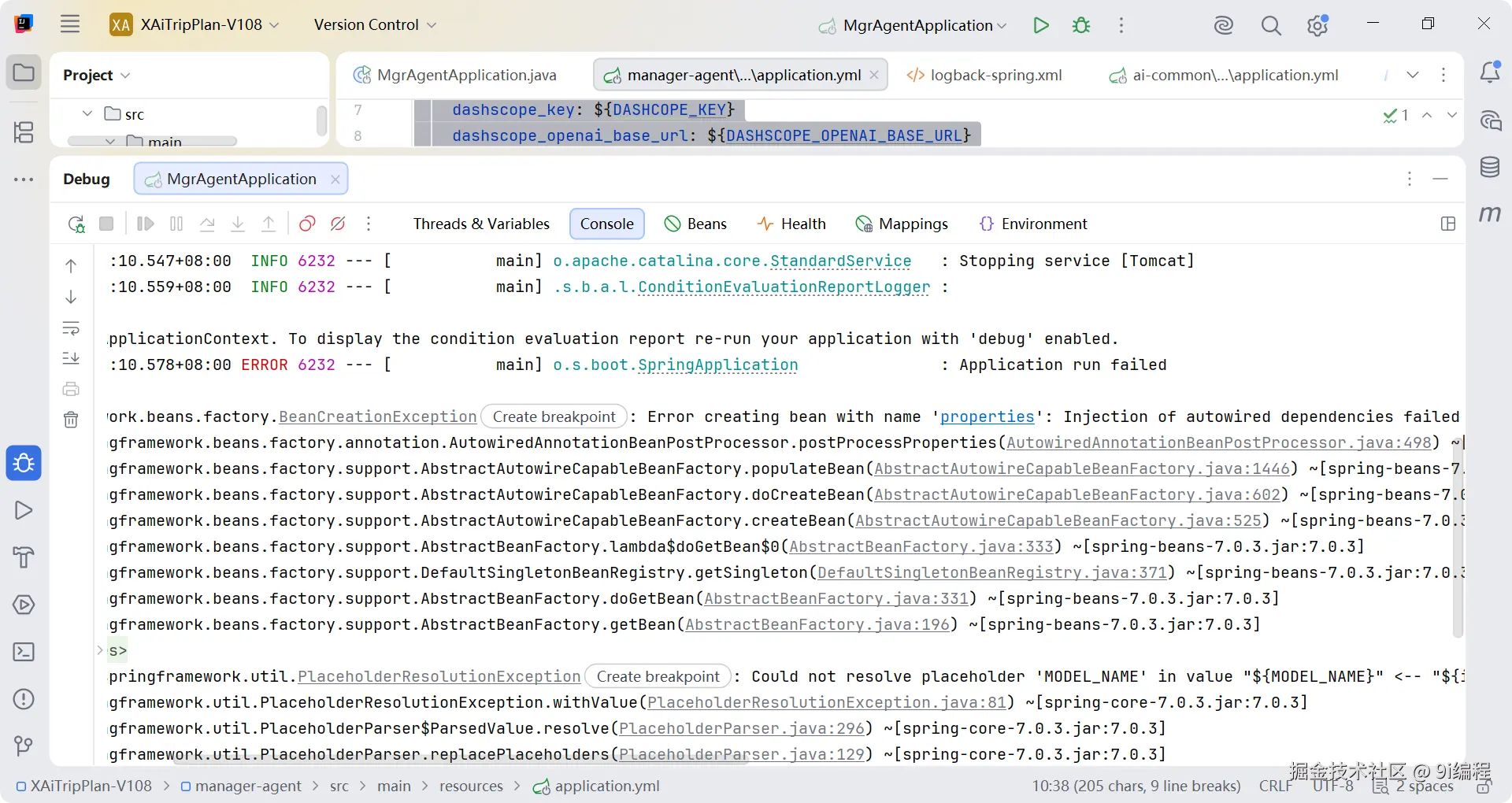Viewport: 1512px width, 803px height.
Task: Open more tool windows ellipsis on left bar
Action: point(24,179)
